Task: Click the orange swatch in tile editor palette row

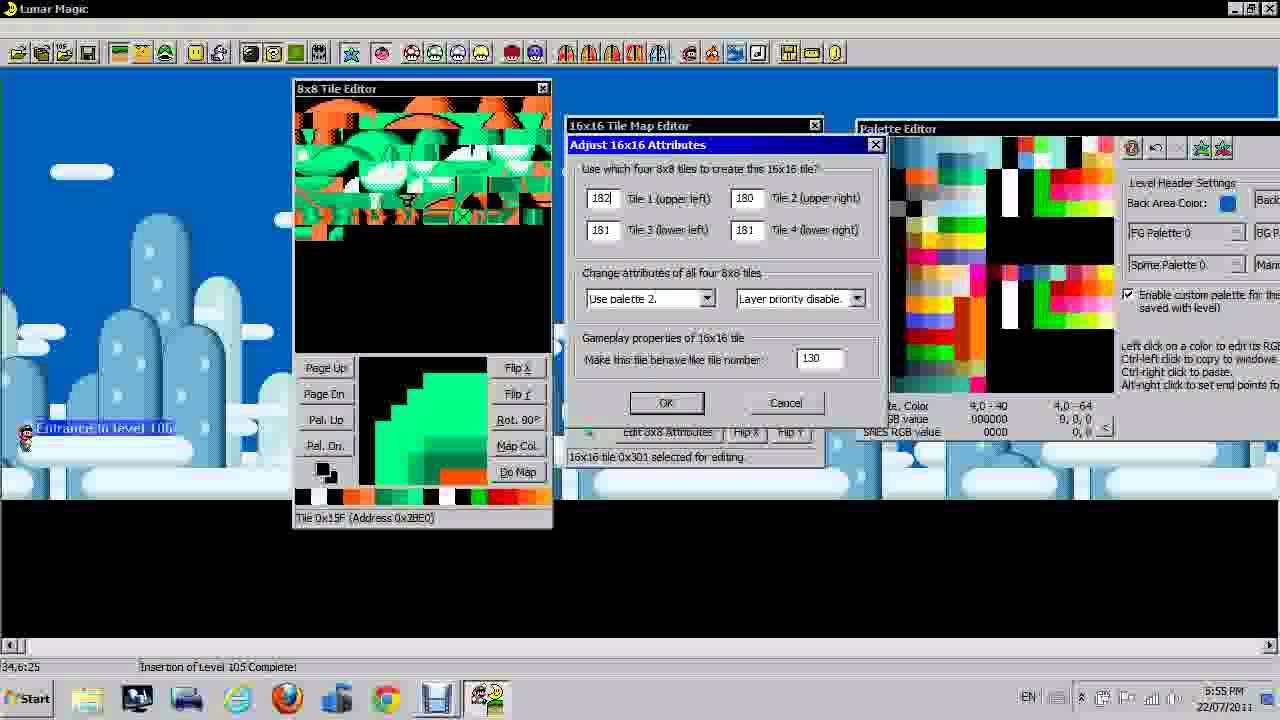Action: [352, 497]
